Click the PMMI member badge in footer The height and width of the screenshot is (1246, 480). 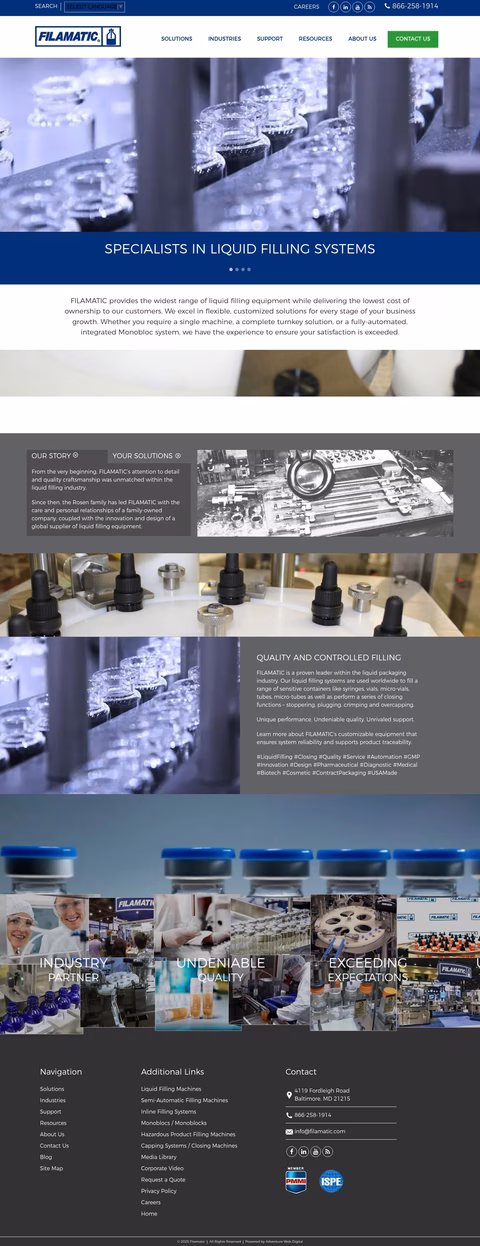(x=296, y=1180)
